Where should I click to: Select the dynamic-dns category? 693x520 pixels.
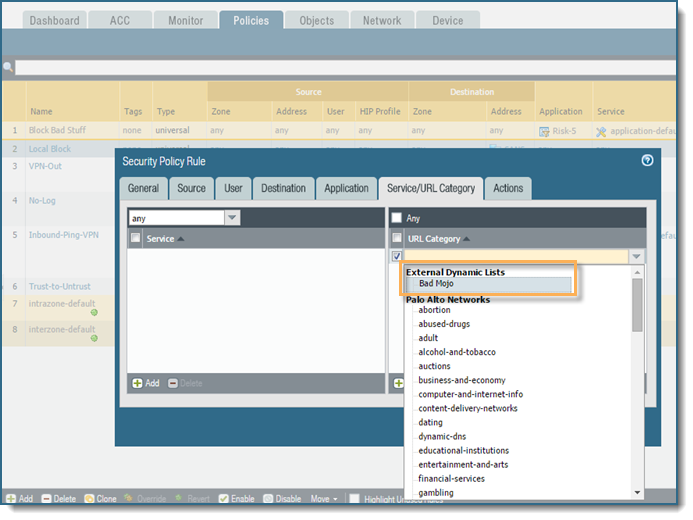tap(442, 436)
